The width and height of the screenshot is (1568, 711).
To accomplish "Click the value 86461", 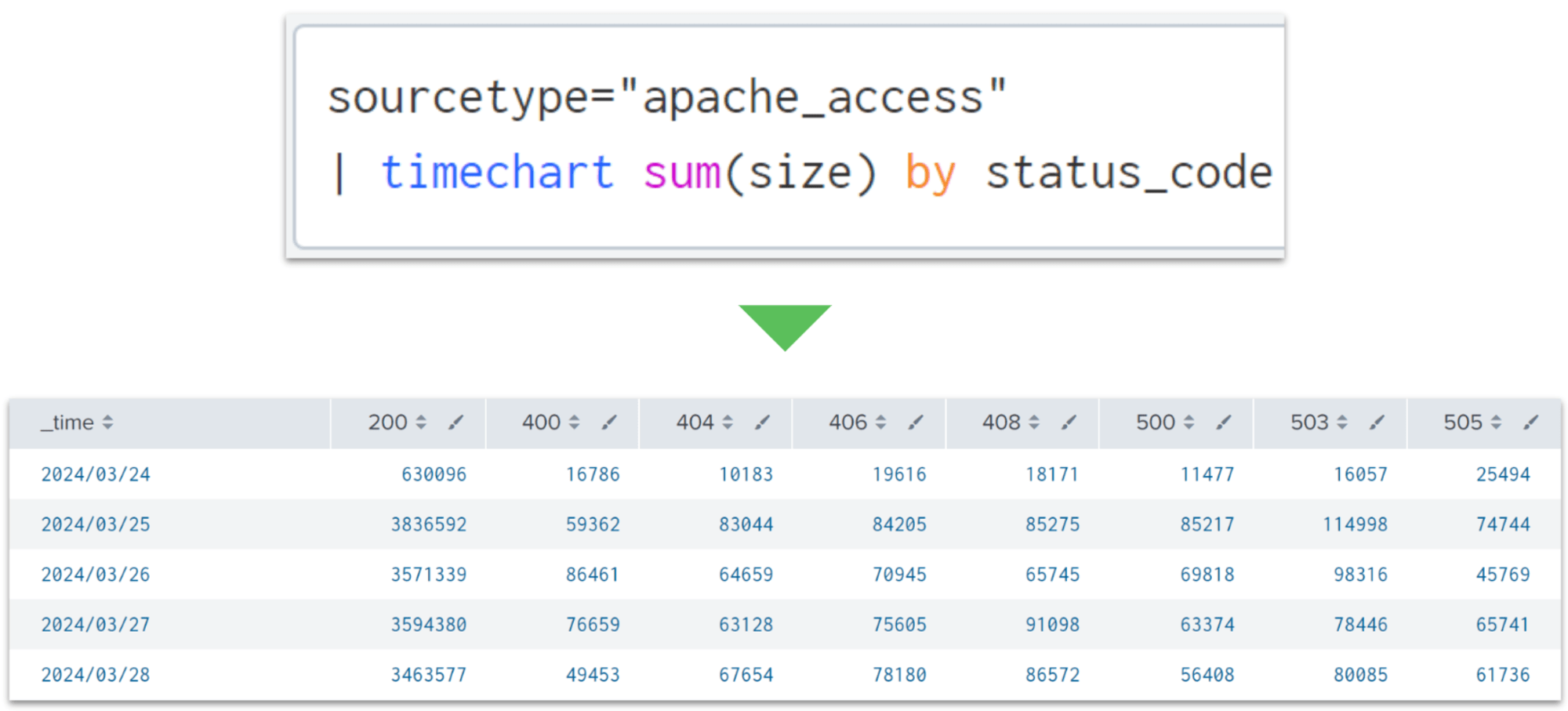I will coord(593,575).
